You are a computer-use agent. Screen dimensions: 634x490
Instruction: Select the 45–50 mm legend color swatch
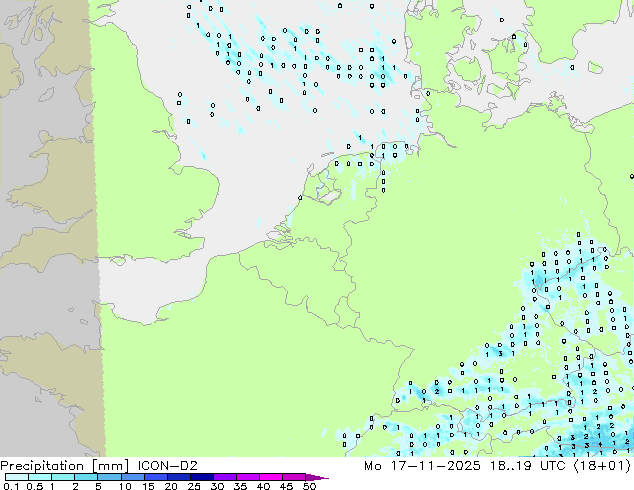[x=294, y=477]
